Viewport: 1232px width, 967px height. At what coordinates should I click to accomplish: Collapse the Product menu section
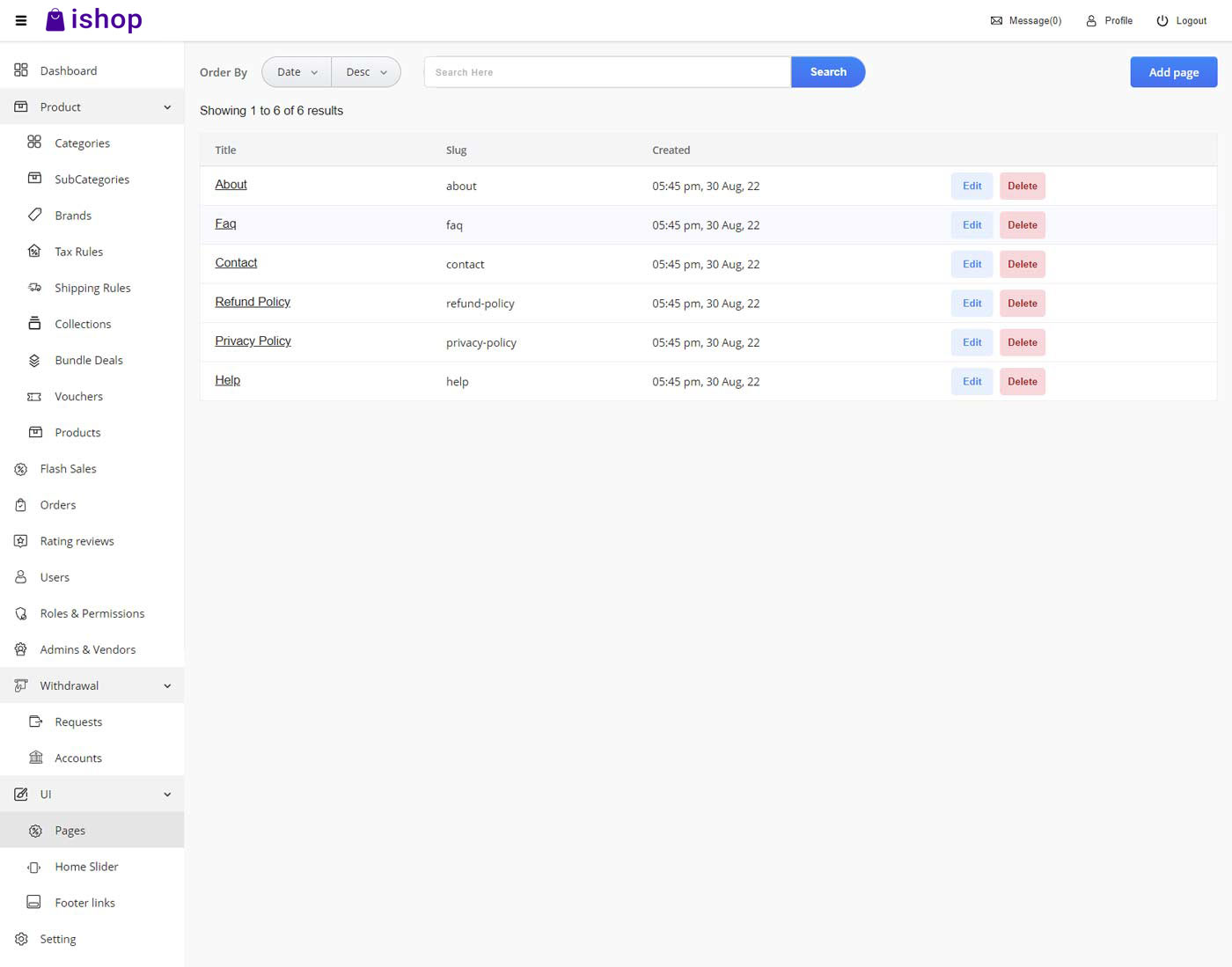[167, 107]
